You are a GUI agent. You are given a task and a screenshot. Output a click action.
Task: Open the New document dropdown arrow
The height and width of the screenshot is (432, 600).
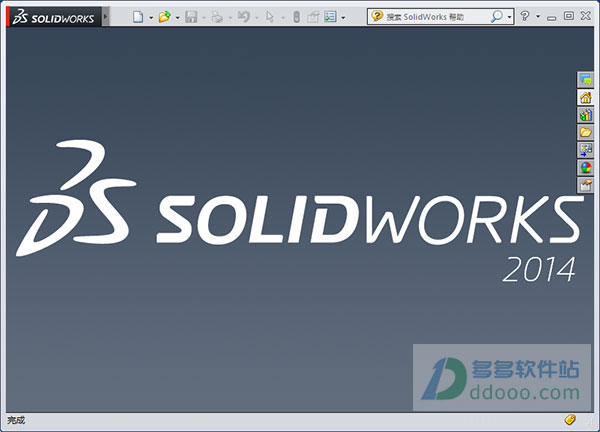pyautogui.click(x=151, y=18)
